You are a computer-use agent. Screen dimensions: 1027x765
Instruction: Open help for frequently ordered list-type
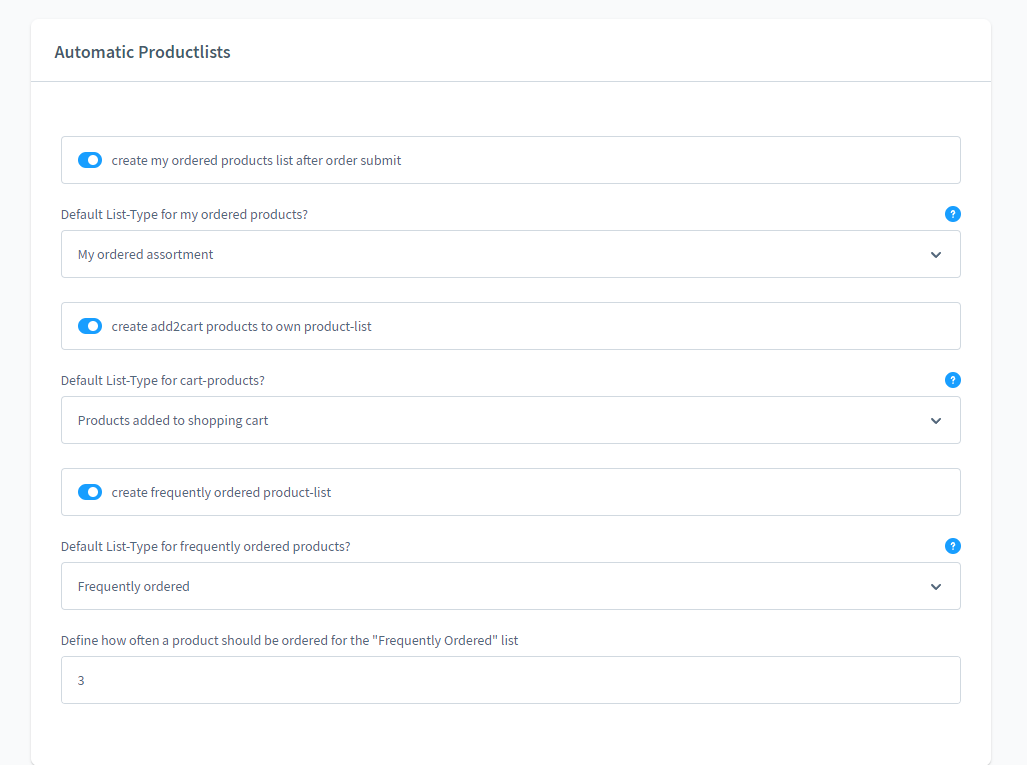tap(952, 546)
